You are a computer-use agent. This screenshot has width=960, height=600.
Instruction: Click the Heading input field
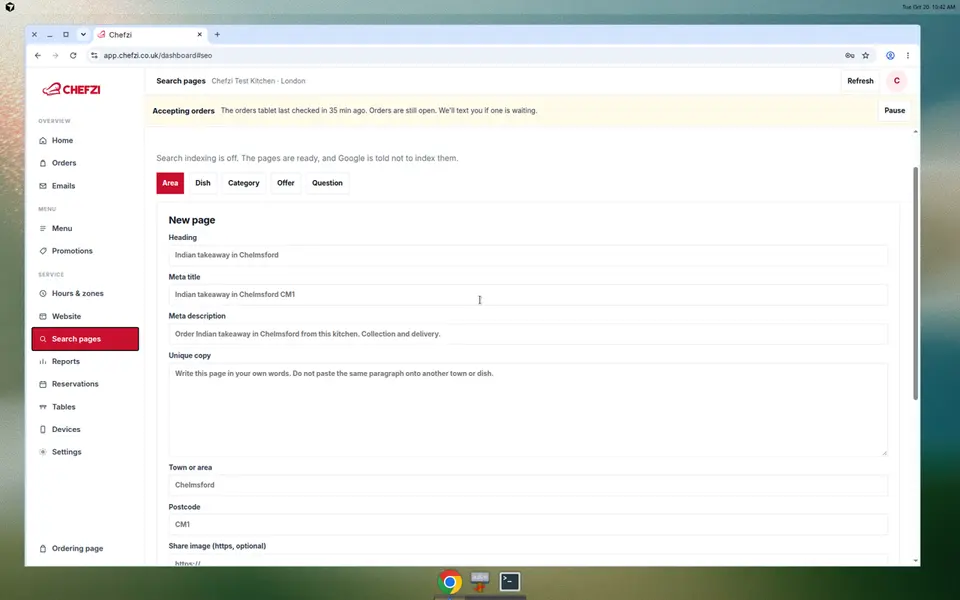point(528,255)
